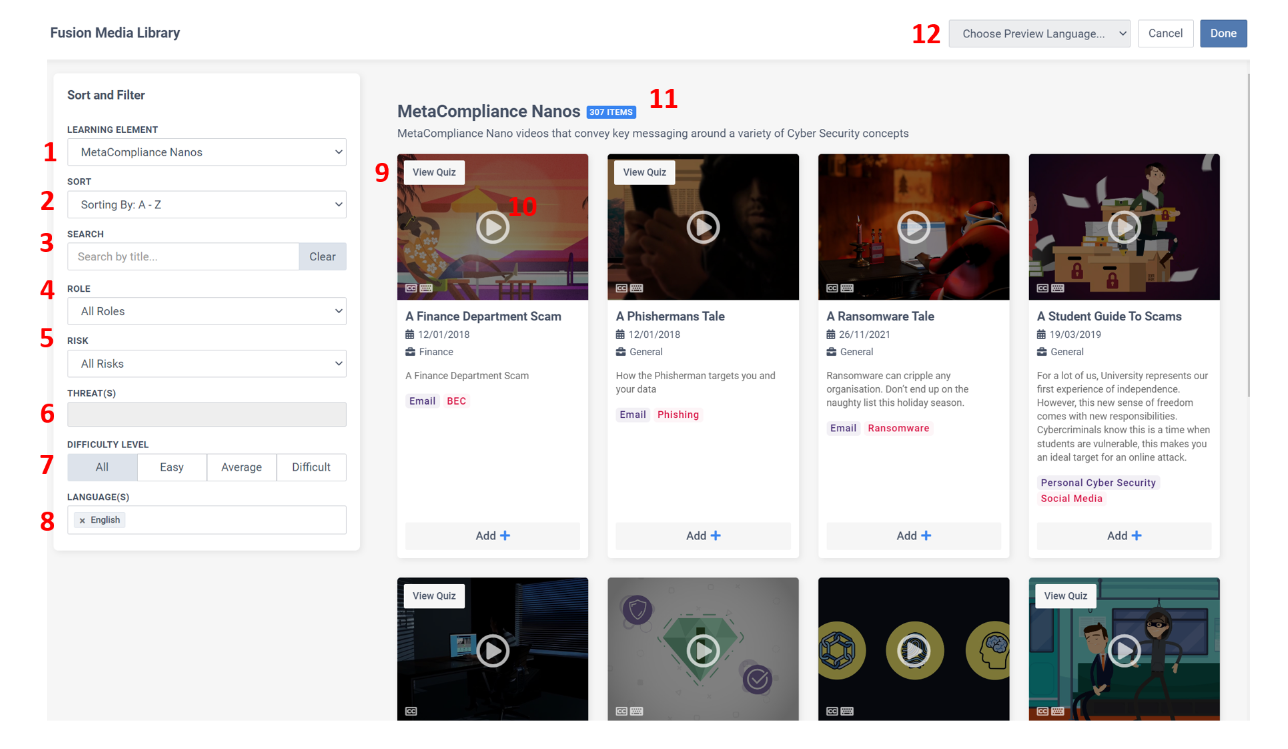This screenshot has height=749, width=1288.
Task: Click the Threat(s) input box
Action: coord(207,415)
